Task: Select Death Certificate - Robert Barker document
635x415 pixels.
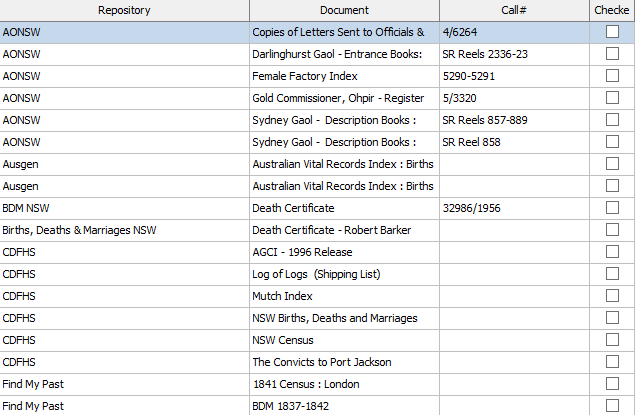Action: [x=331, y=230]
